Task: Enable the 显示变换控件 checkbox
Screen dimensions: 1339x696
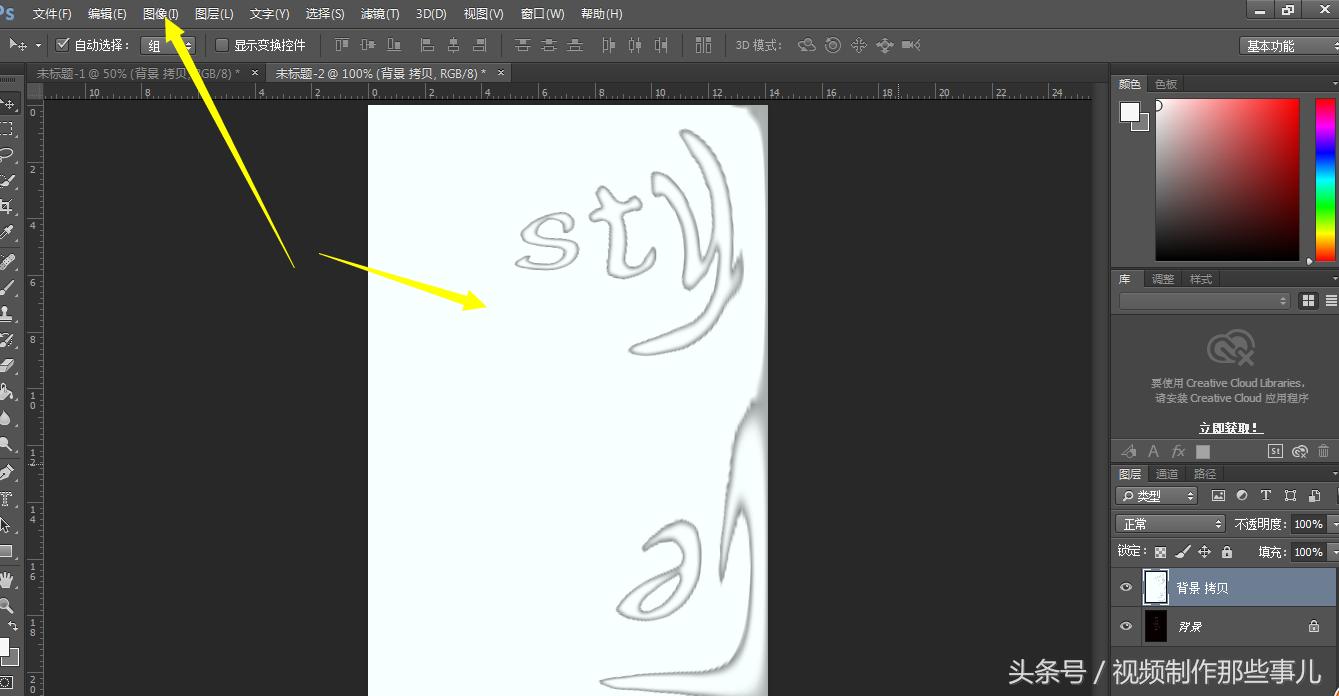Action: point(220,45)
